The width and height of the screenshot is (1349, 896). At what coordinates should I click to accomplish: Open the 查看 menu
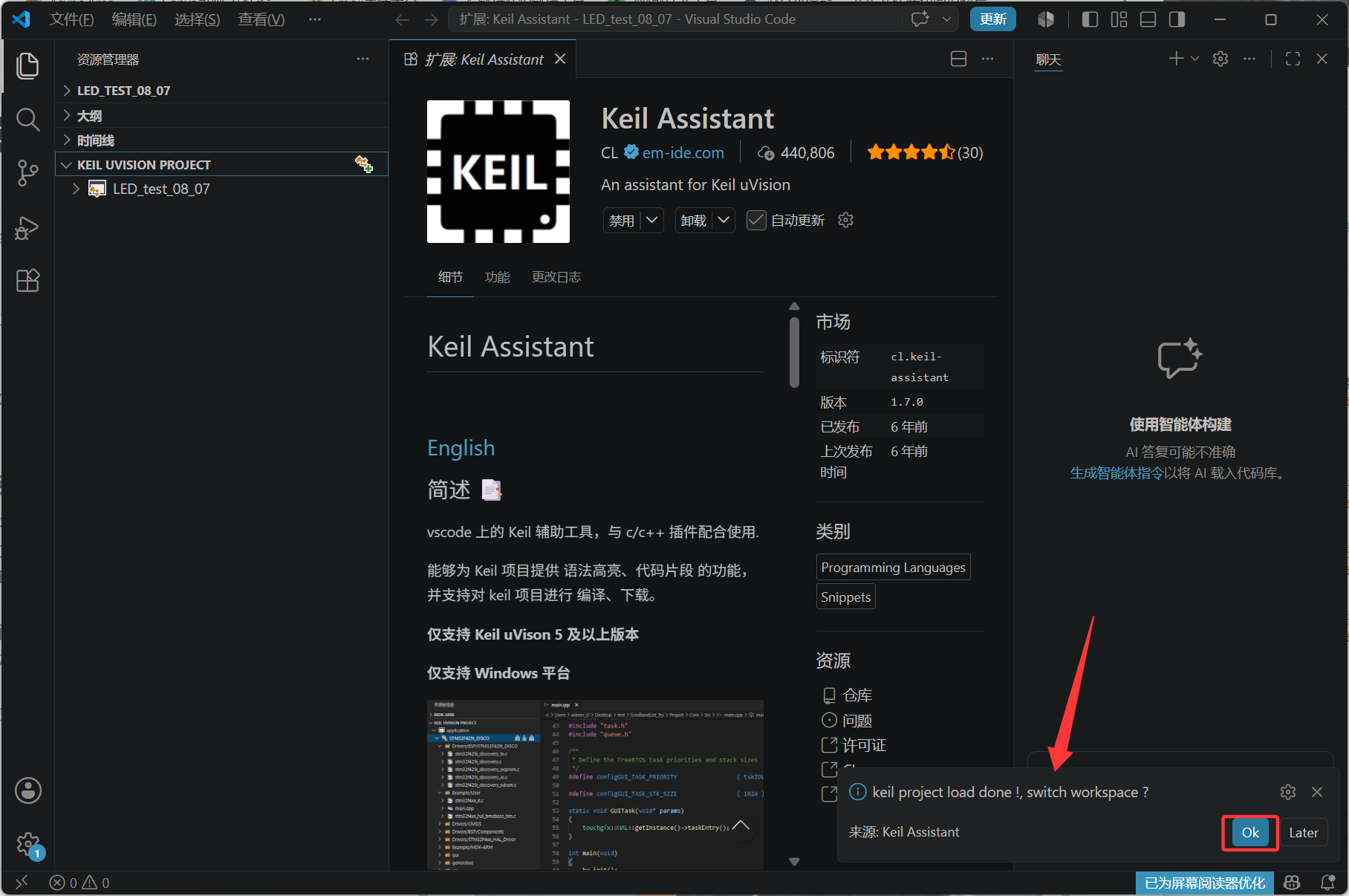[261, 19]
